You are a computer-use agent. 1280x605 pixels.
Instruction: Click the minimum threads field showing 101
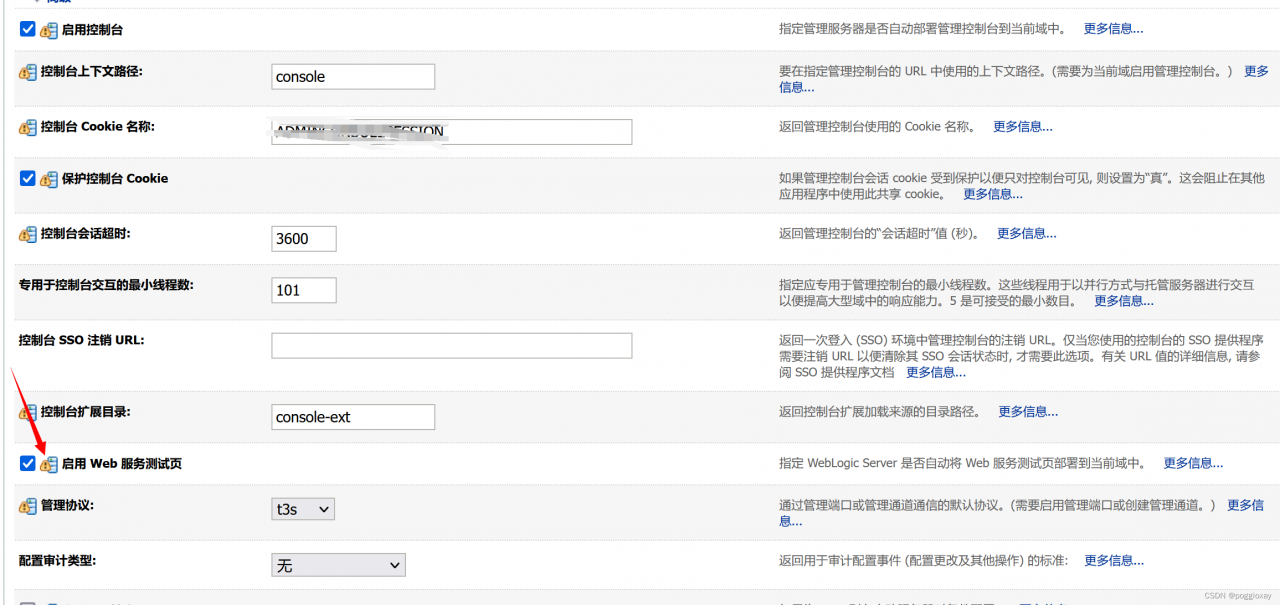tap(304, 290)
